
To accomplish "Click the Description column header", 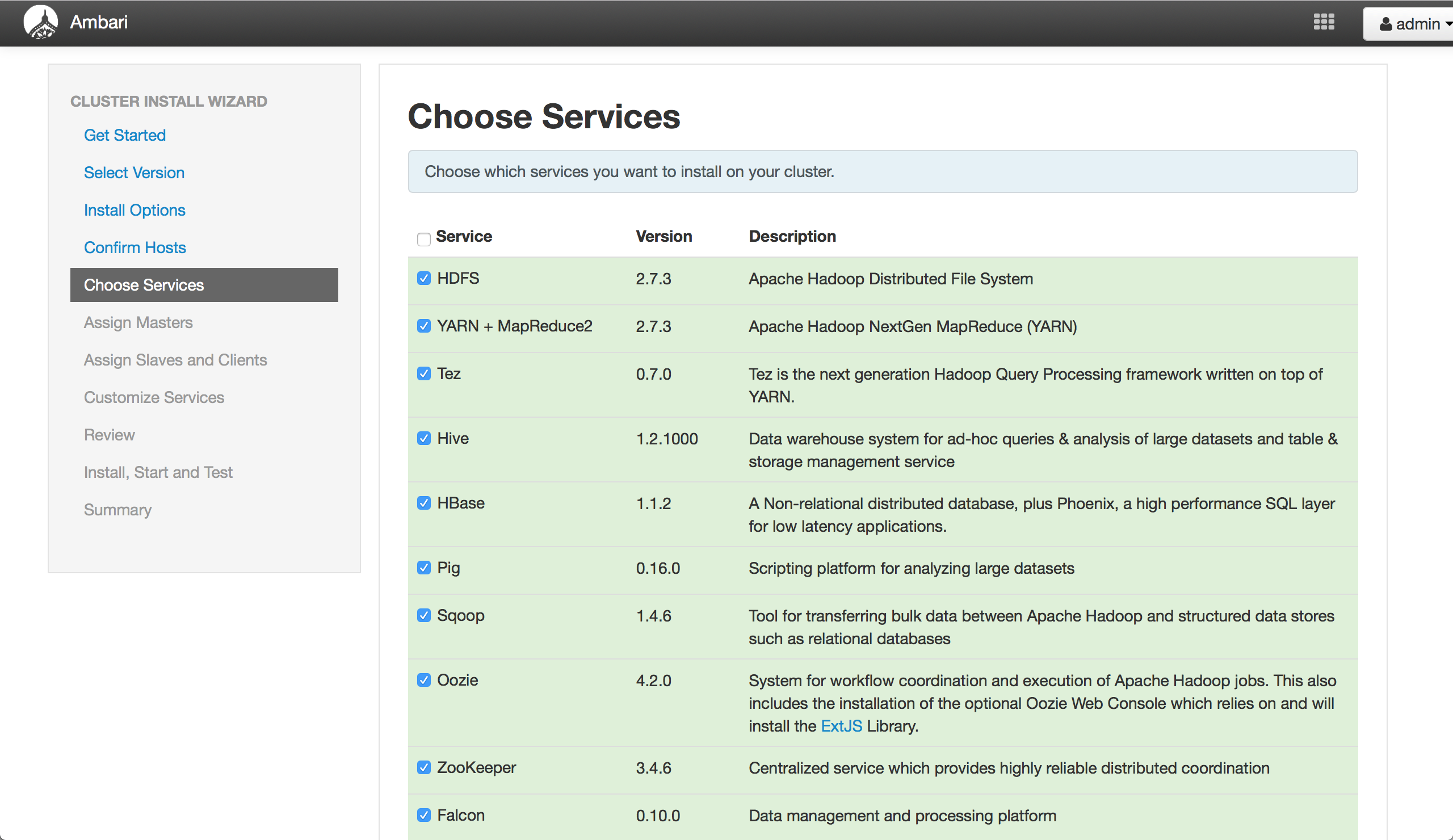I will [792, 236].
